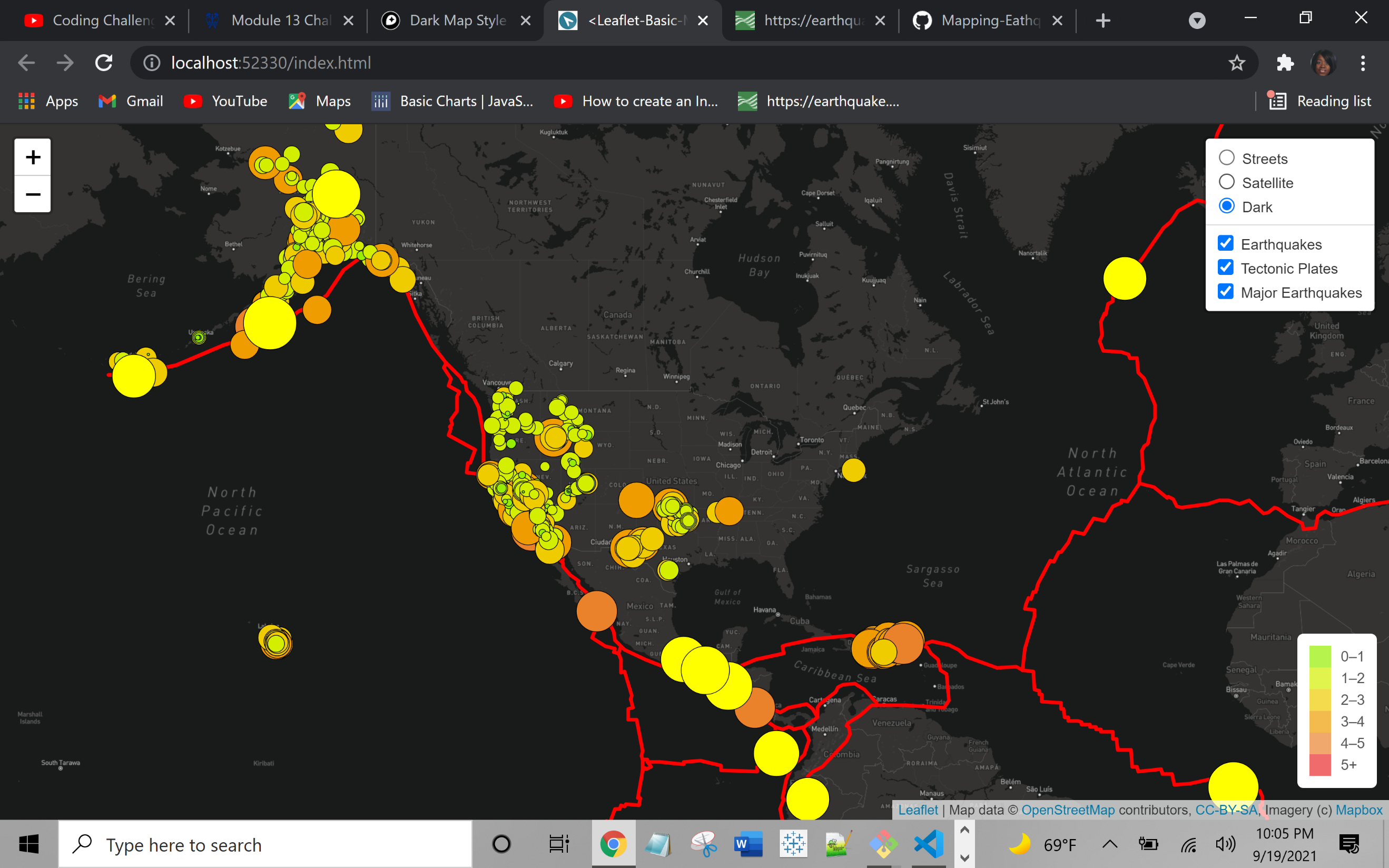Open Tableau on the taskbar
Screen dimensions: 1389x868
pos(793,844)
